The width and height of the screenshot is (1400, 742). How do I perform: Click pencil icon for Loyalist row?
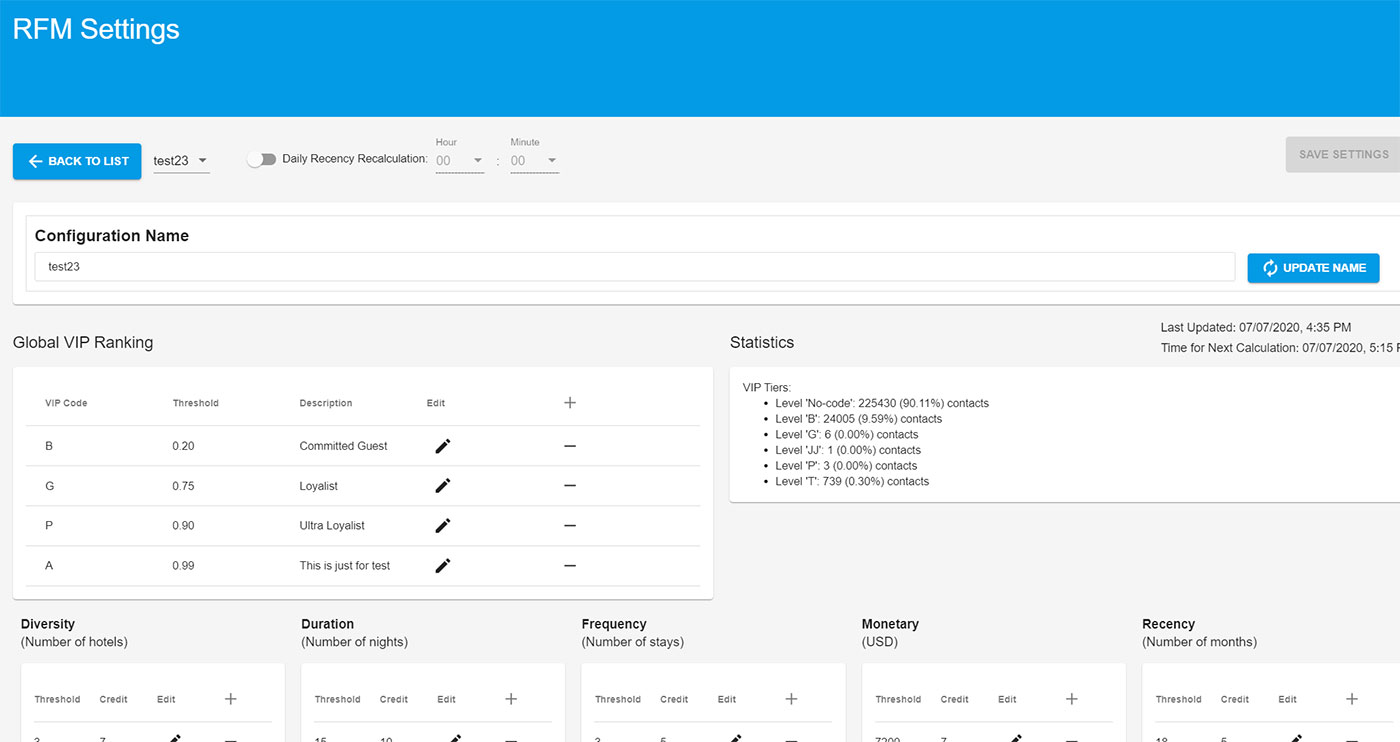tap(443, 486)
